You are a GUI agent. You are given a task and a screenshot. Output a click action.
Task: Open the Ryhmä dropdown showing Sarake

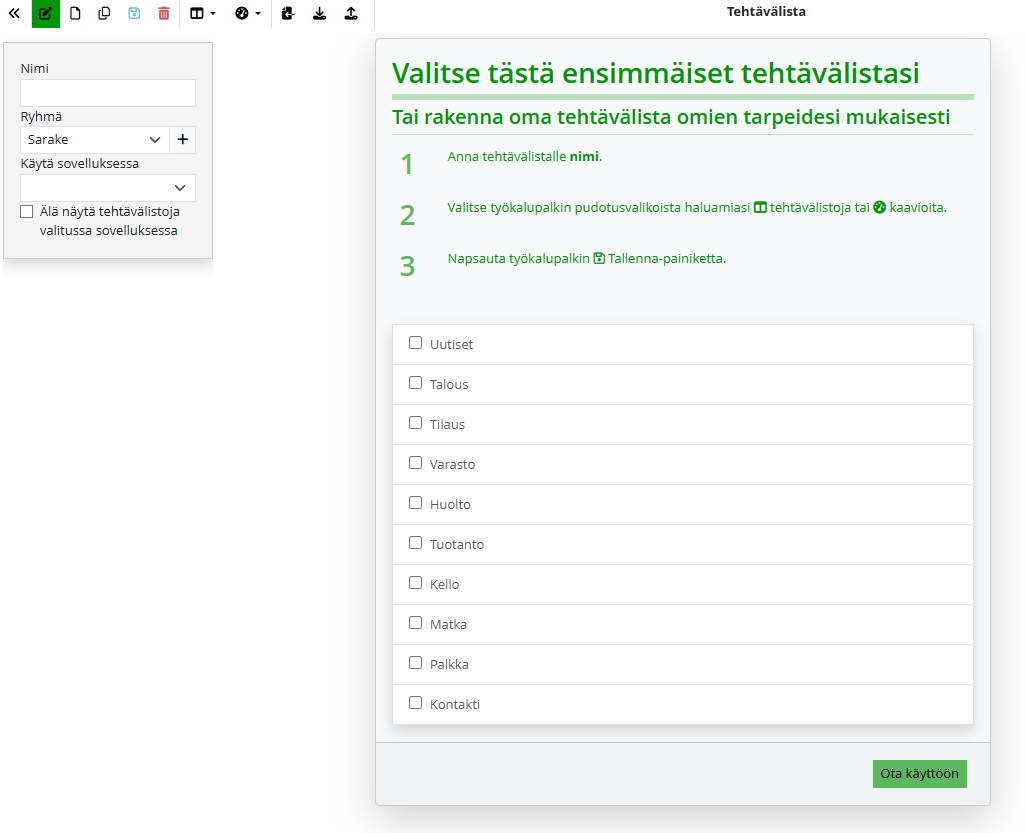(x=94, y=140)
